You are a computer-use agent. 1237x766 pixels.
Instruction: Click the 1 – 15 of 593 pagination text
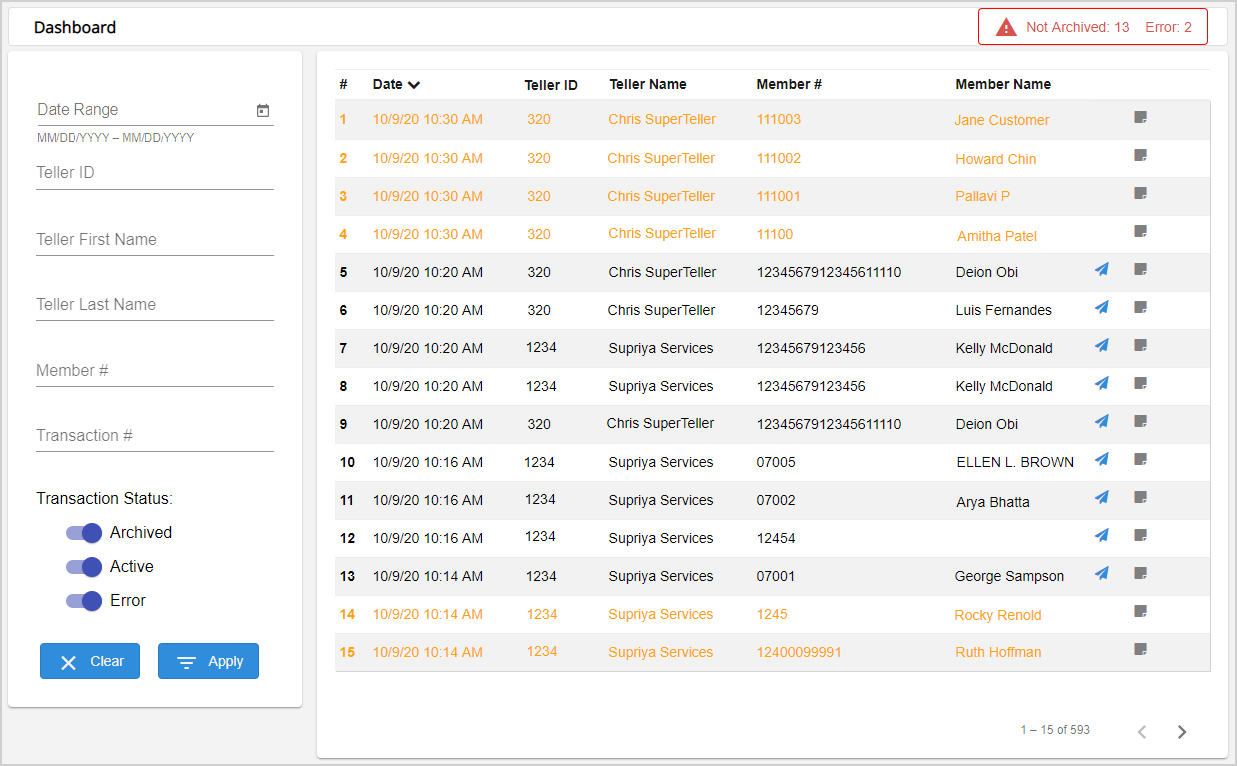[x=1055, y=730]
